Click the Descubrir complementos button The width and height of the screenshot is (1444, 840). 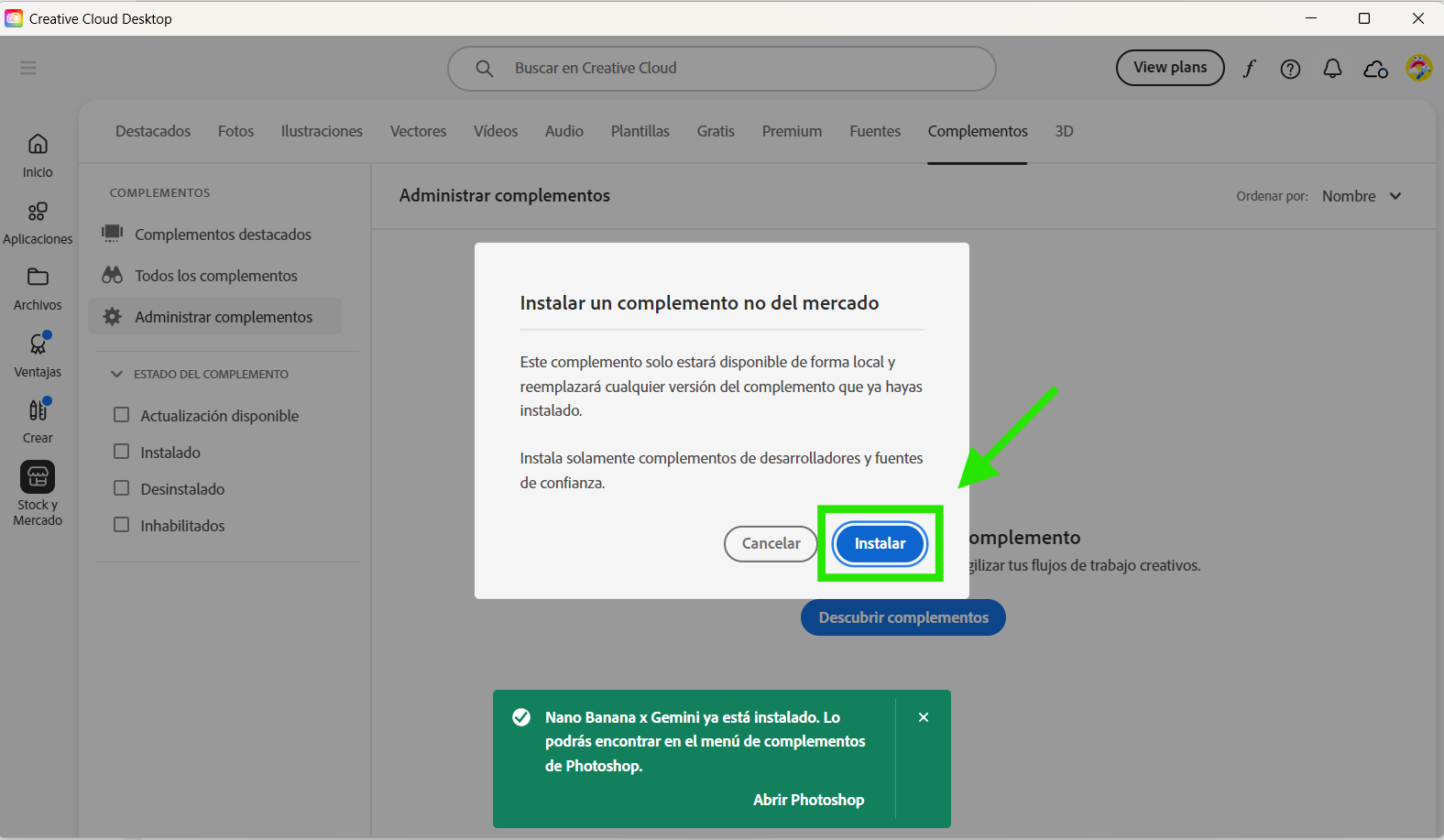[x=903, y=617]
